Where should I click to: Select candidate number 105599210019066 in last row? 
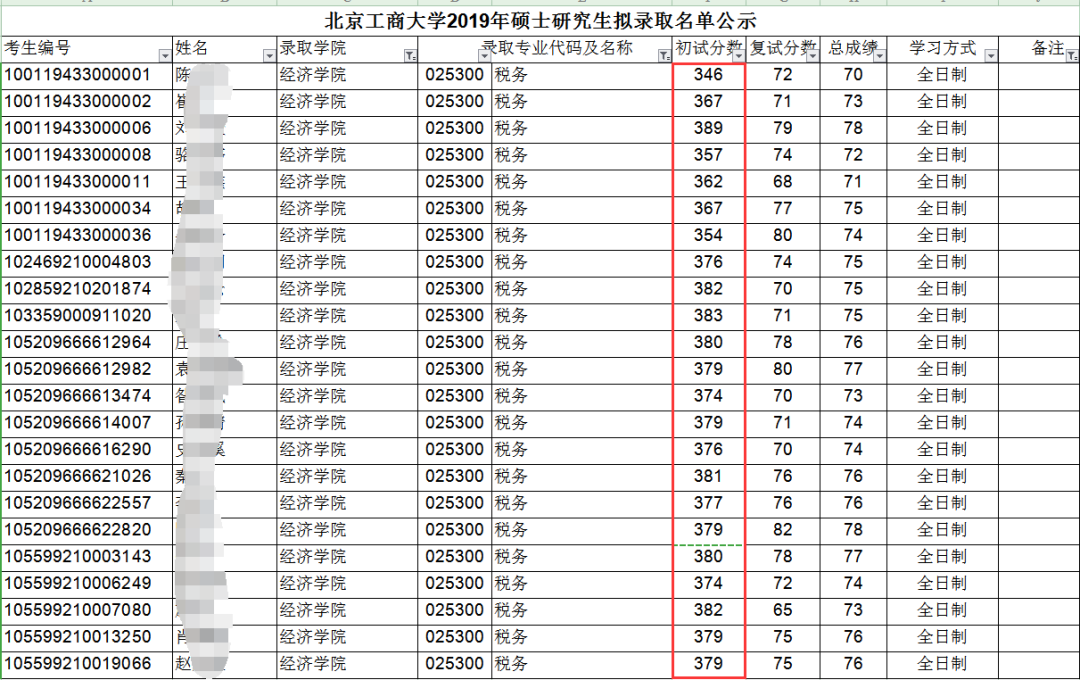(x=87, y=663)
